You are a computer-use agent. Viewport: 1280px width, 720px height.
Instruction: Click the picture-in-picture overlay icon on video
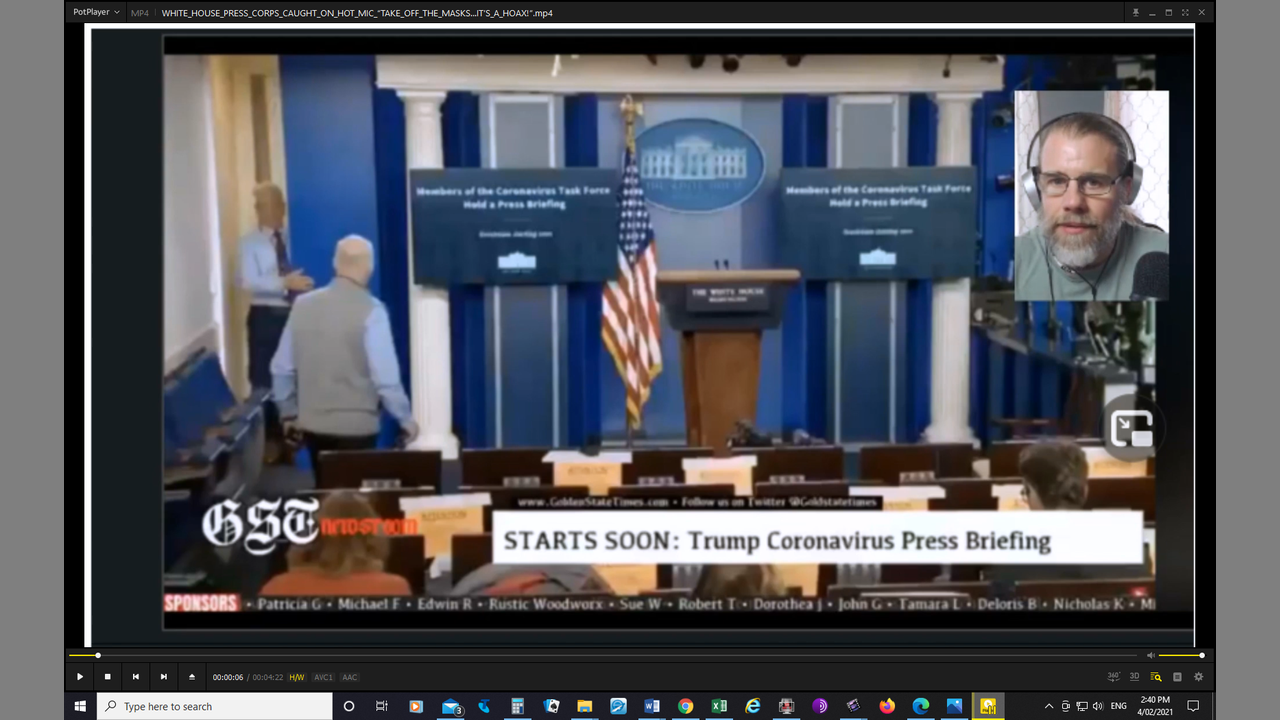[1132, 429]
